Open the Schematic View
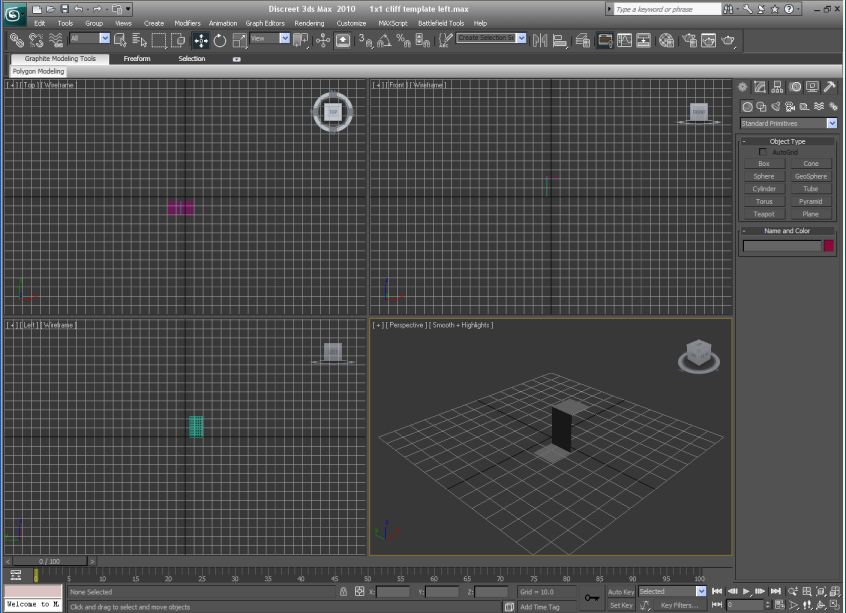The width and height of the screenshot is (846, 613). 643,40
